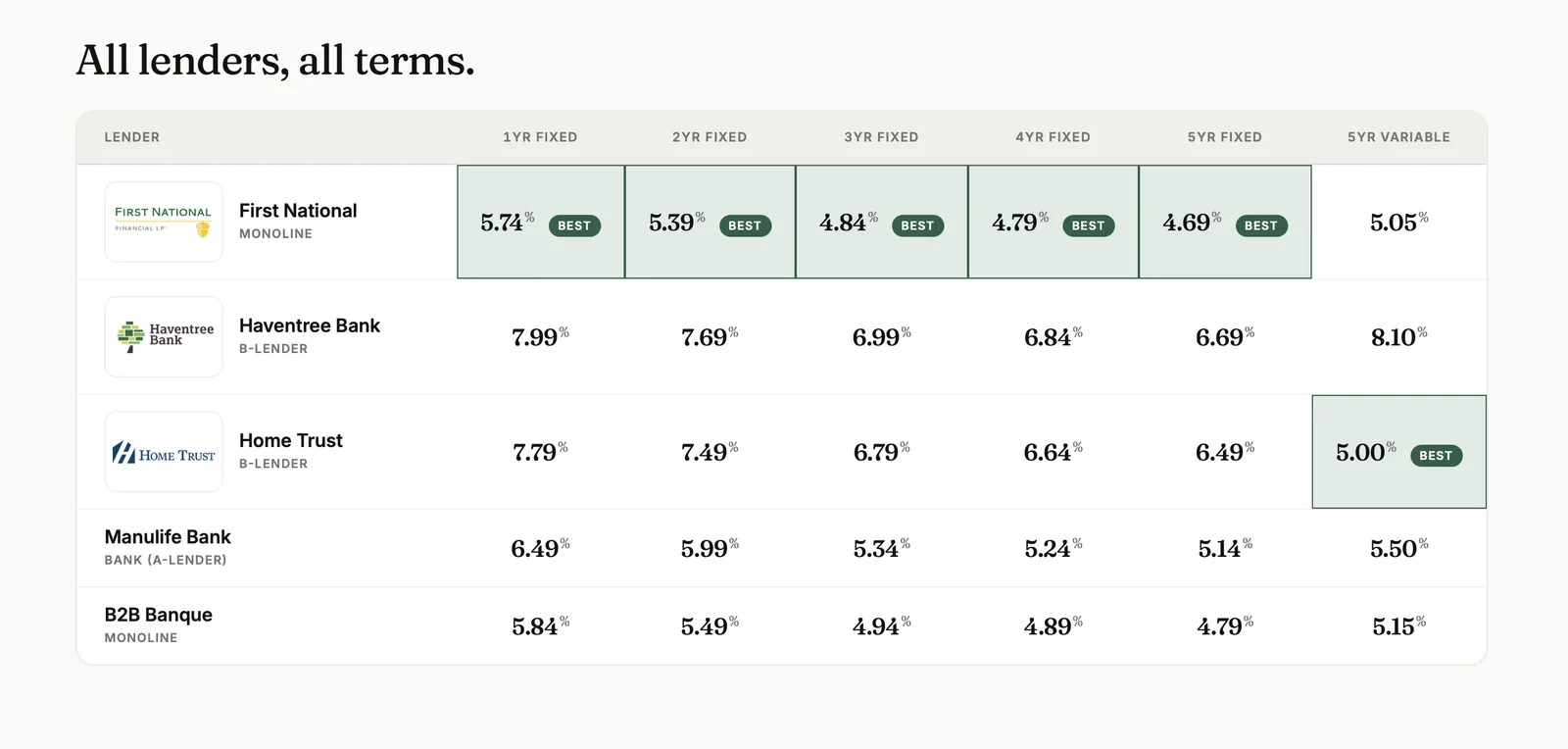Screen dimensions: 1568x749
Task: Select the 4YR FIXED column header
Action: pyautogui.click(x=1053, y=137)
